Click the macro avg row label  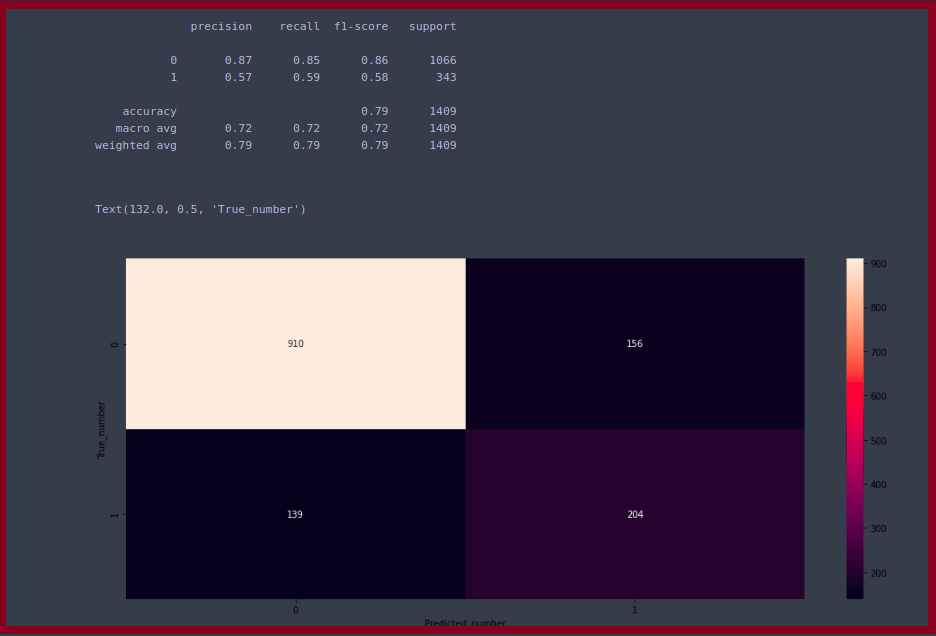coord(146,128)
